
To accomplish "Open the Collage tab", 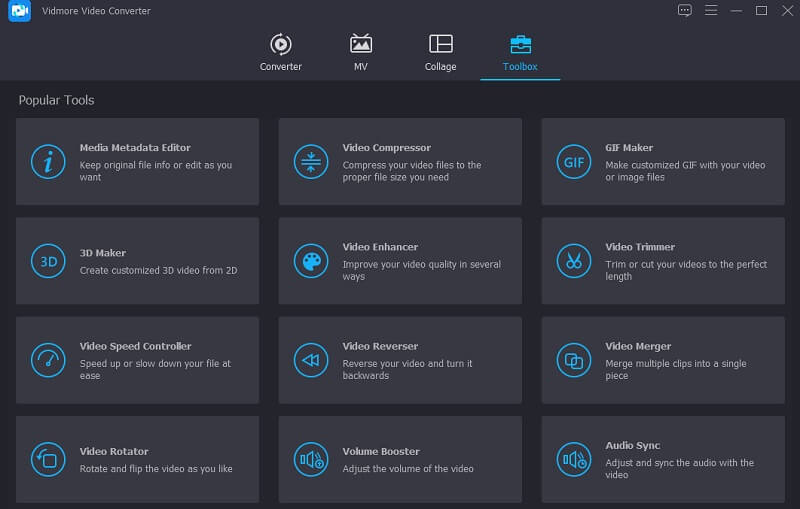I will [440, 53].
